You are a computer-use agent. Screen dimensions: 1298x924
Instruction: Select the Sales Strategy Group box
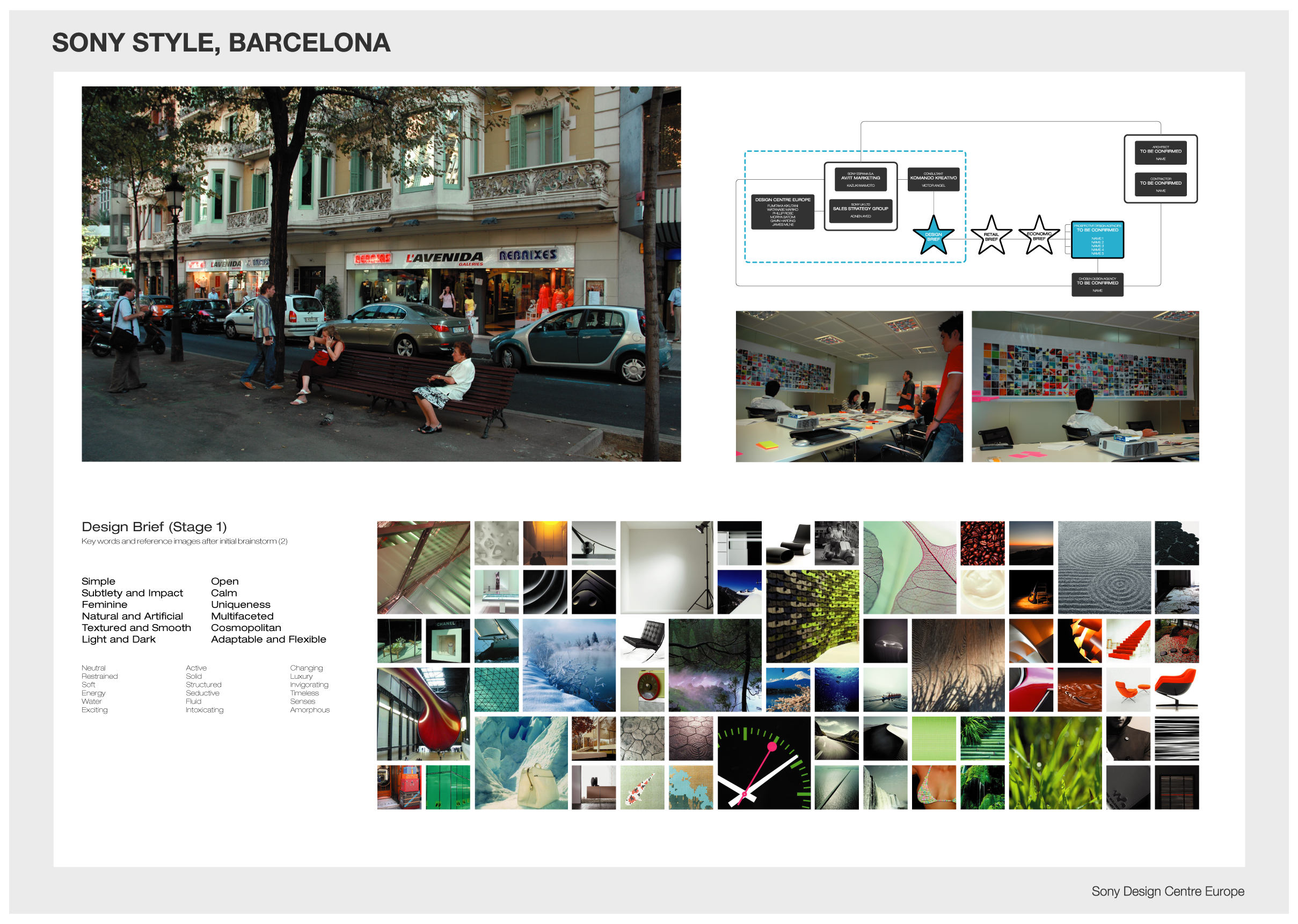(861, 210)
